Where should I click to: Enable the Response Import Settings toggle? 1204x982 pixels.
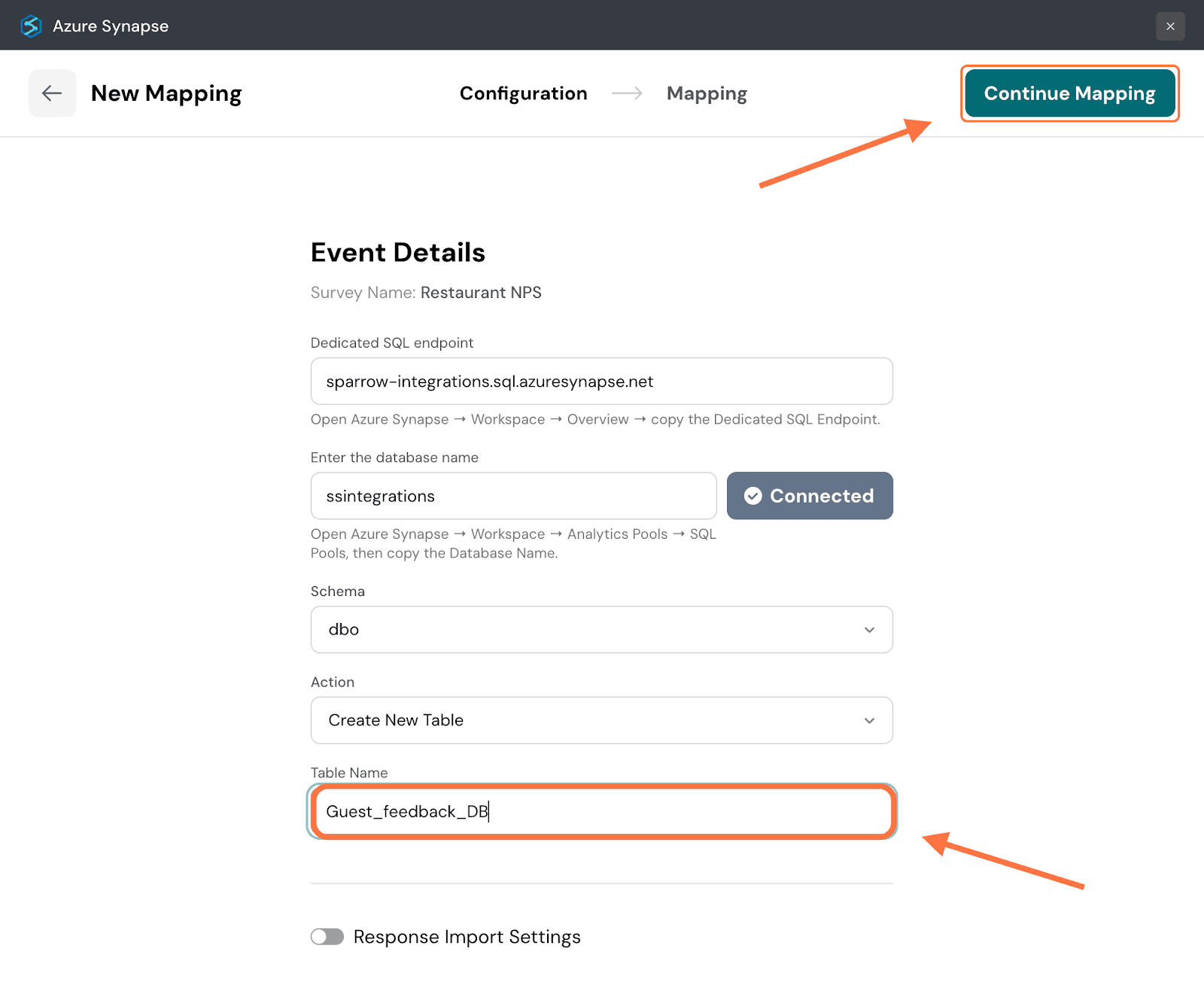coord(327,937)
